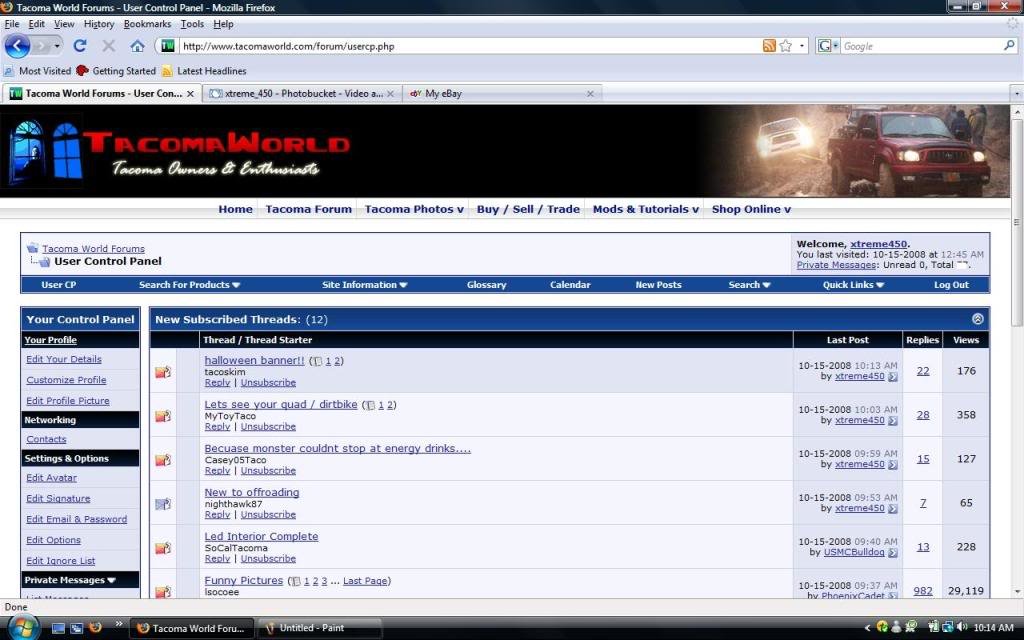The width and height of the screenshot is (1024, 640).
Task: Open the Shop Online dropdown menu
Action: tap(751, 209)
